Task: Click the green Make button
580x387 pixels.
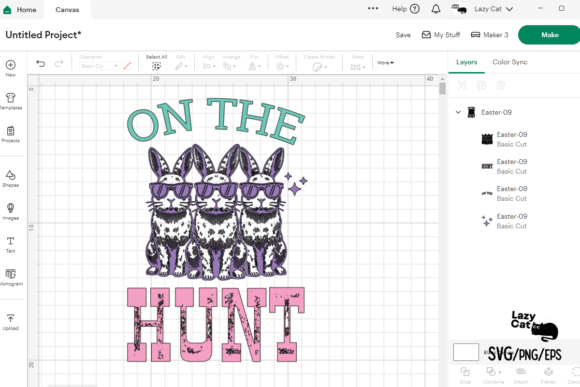Action: [549, 35]
